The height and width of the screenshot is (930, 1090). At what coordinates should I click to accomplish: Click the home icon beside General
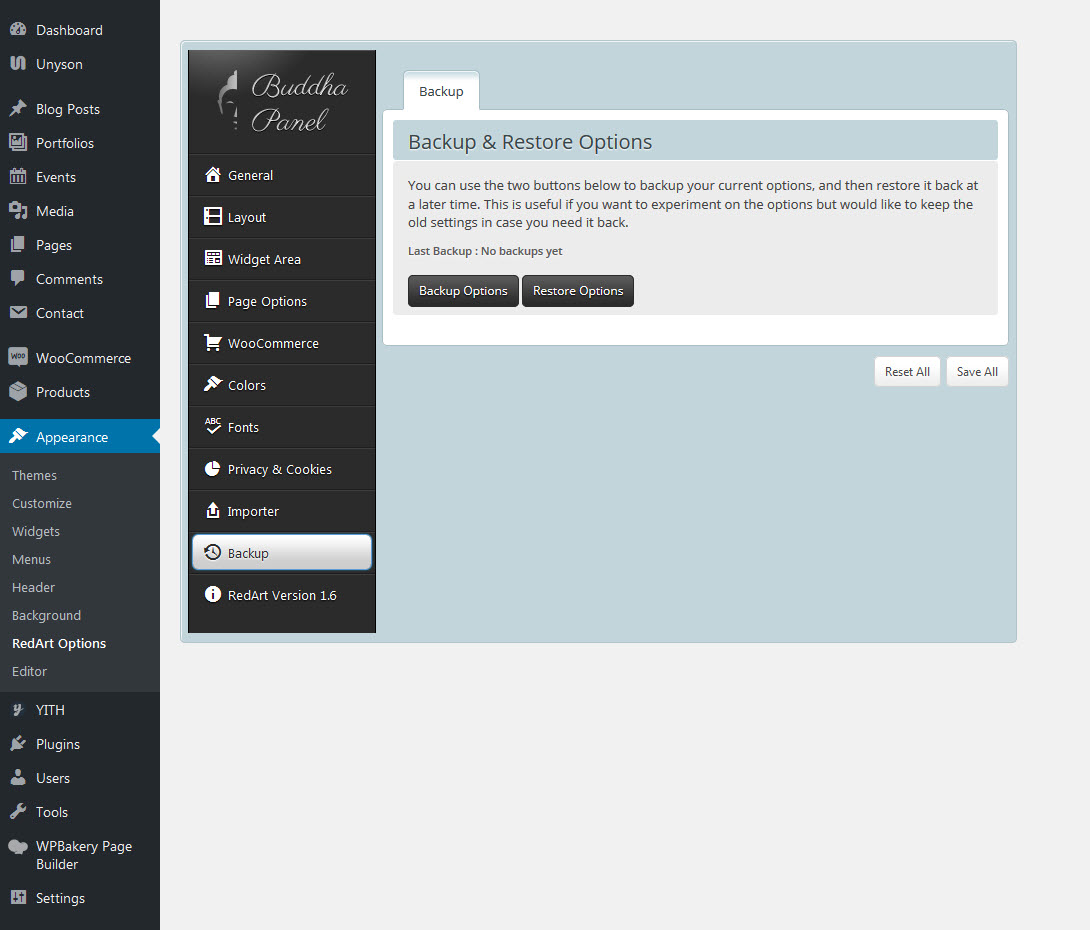[212, 175]
